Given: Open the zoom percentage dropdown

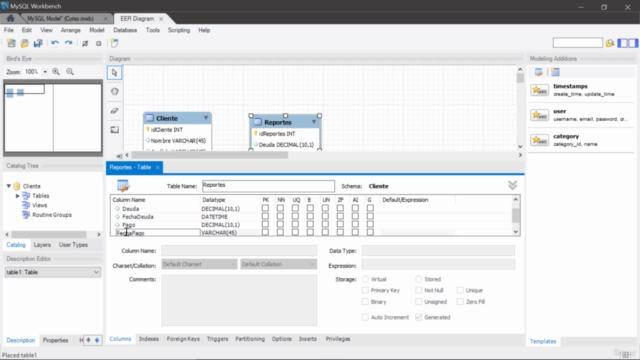Looking at the screenshot, I should pyautogui.click(x=45, y=72).
